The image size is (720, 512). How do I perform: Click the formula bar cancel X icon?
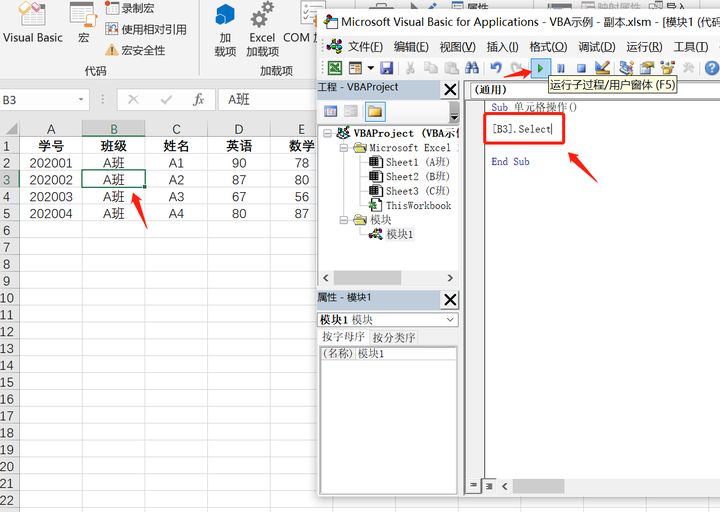pos(133,99)
